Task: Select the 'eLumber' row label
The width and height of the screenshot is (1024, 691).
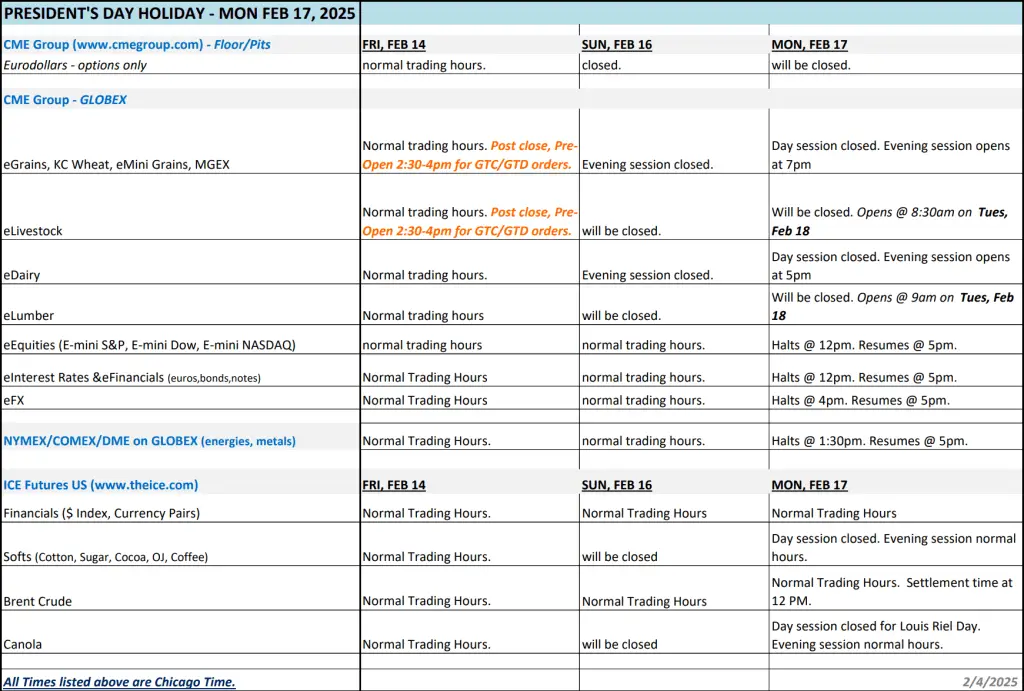Action: [x=29, y=315]
